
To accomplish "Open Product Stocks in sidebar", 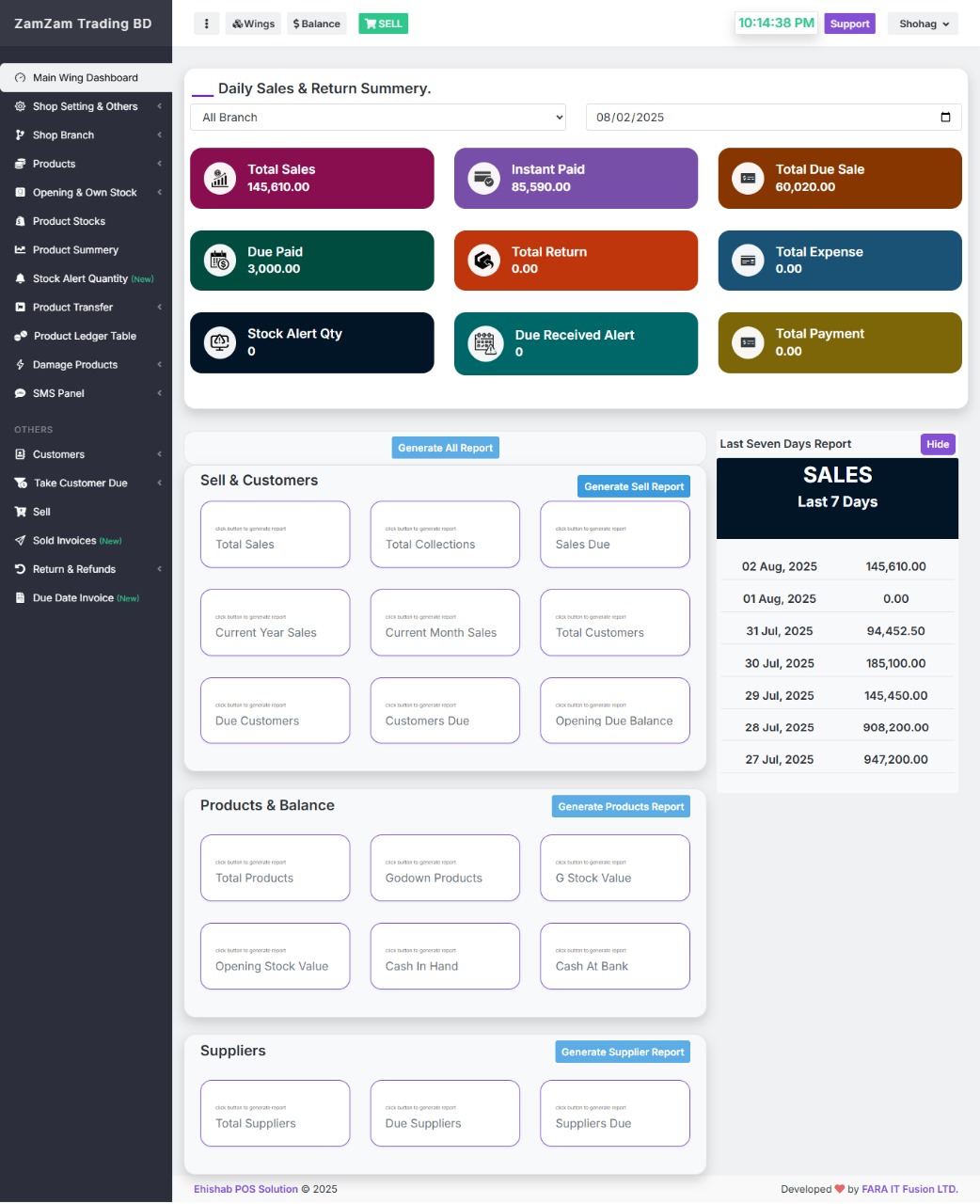I will (x=69, y=221).
